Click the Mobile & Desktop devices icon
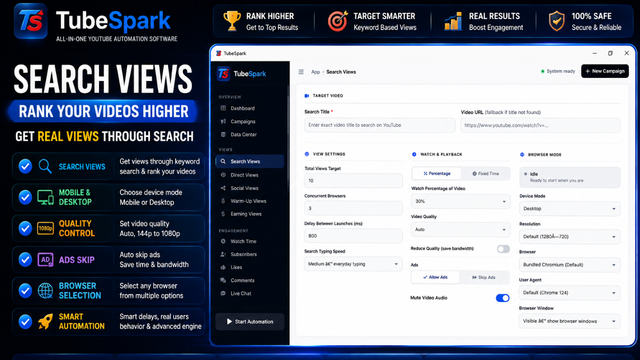Screen dimensions: 640x360 click(x=45, y=198)
